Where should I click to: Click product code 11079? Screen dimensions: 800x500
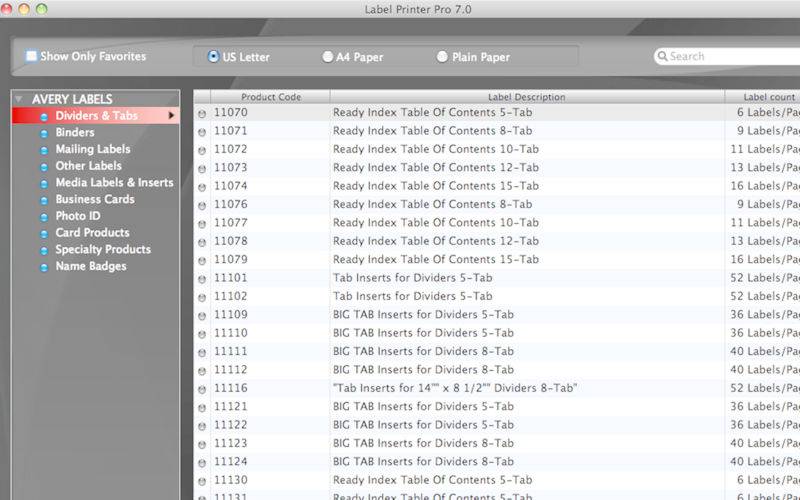[231, 259]
